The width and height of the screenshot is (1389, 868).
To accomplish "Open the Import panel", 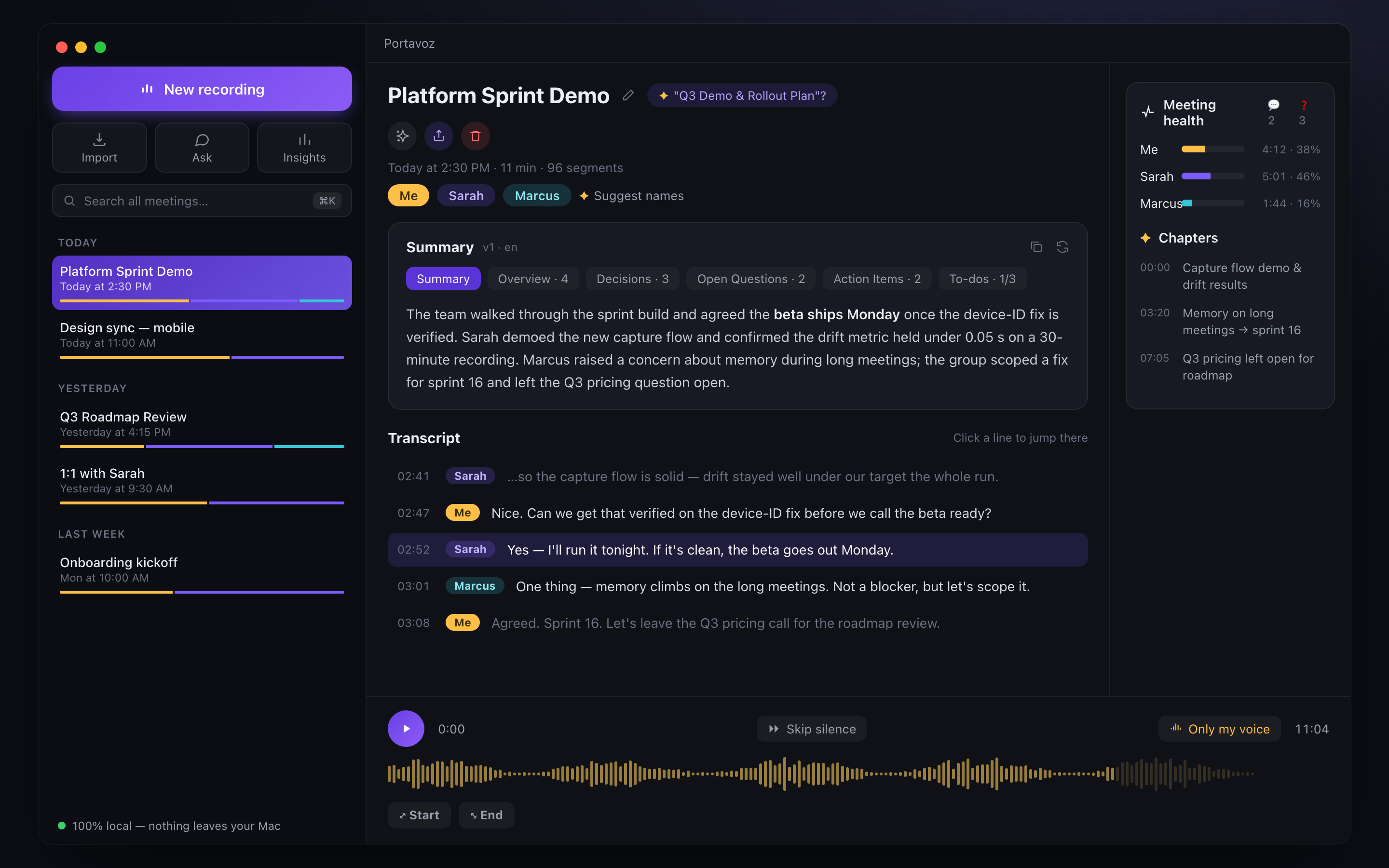I will (99, 148).
